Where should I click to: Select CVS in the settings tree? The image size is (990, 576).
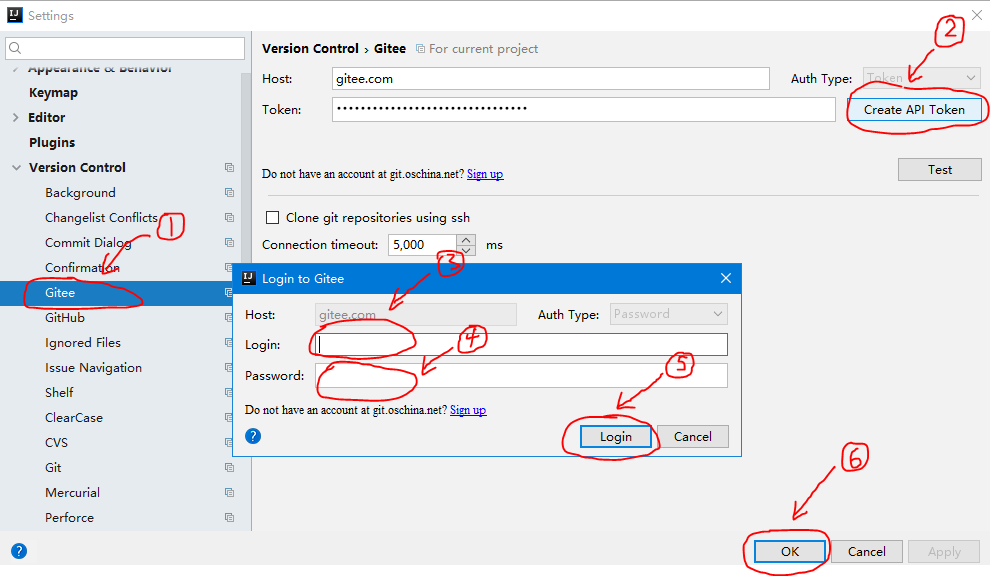click(56, 443)
